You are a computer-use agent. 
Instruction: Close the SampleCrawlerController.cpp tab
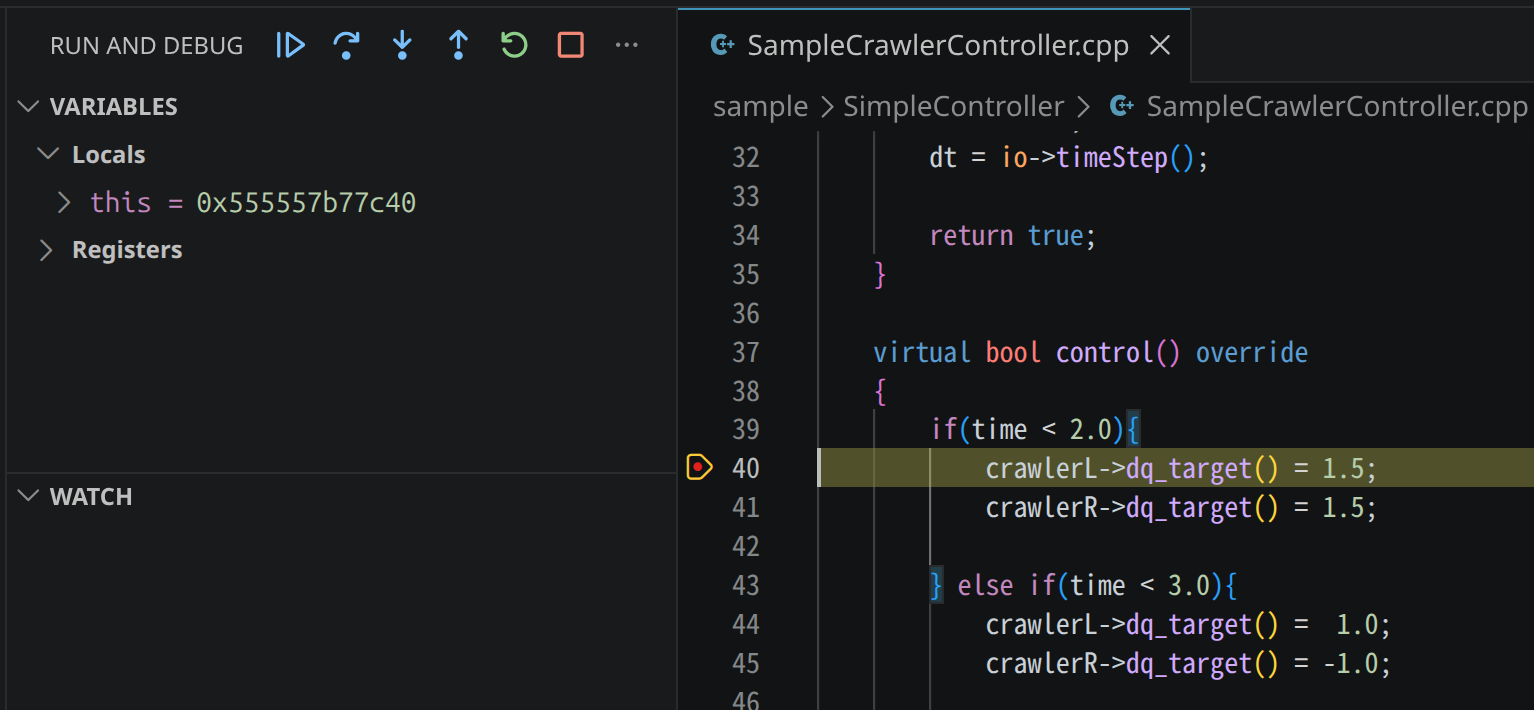click(x=1160, y=45)
